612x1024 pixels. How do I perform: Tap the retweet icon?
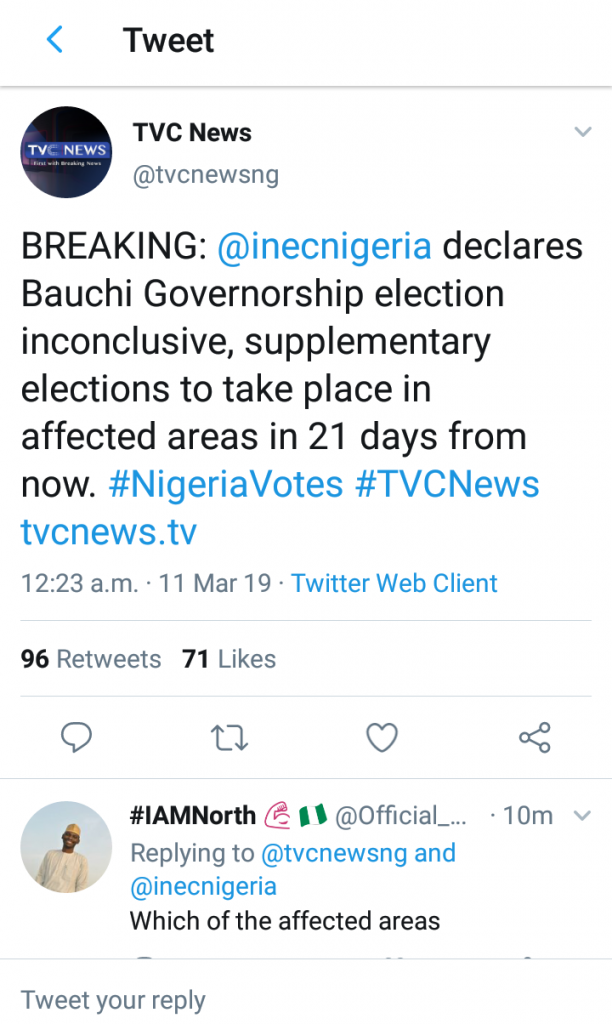point(230,738)
